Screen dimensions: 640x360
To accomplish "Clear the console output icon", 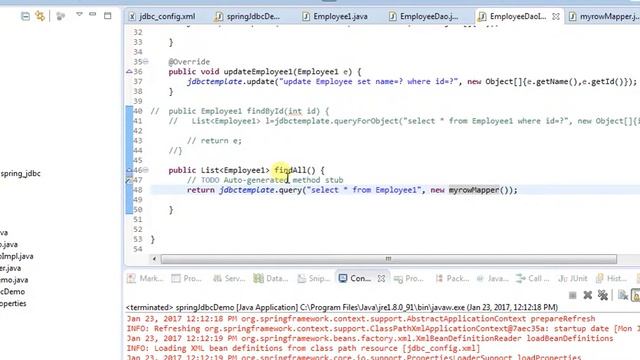I will click(622, 295).
